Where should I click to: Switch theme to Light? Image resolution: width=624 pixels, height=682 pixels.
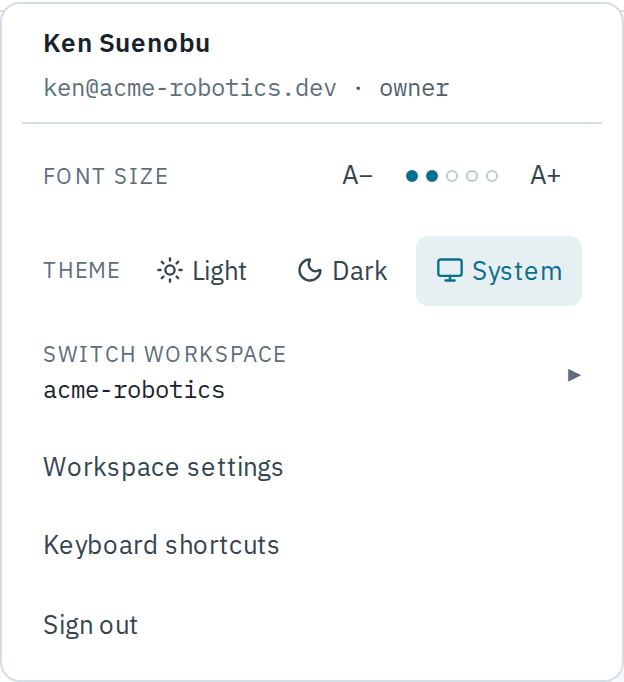coord(202,271)
